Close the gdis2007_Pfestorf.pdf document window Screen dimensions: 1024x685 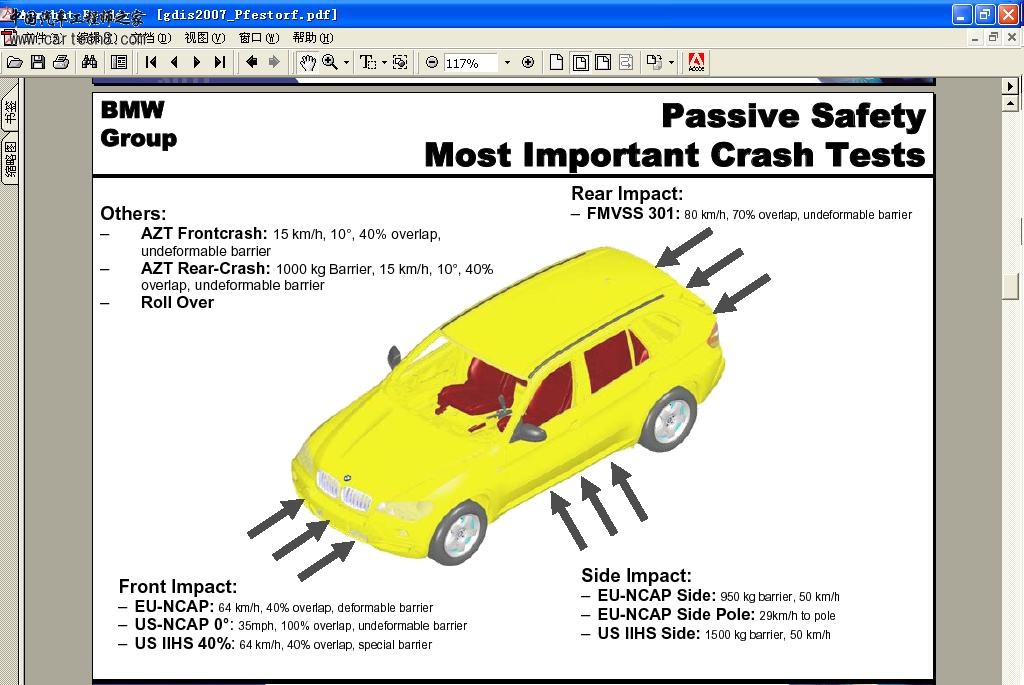(1012, 38)
